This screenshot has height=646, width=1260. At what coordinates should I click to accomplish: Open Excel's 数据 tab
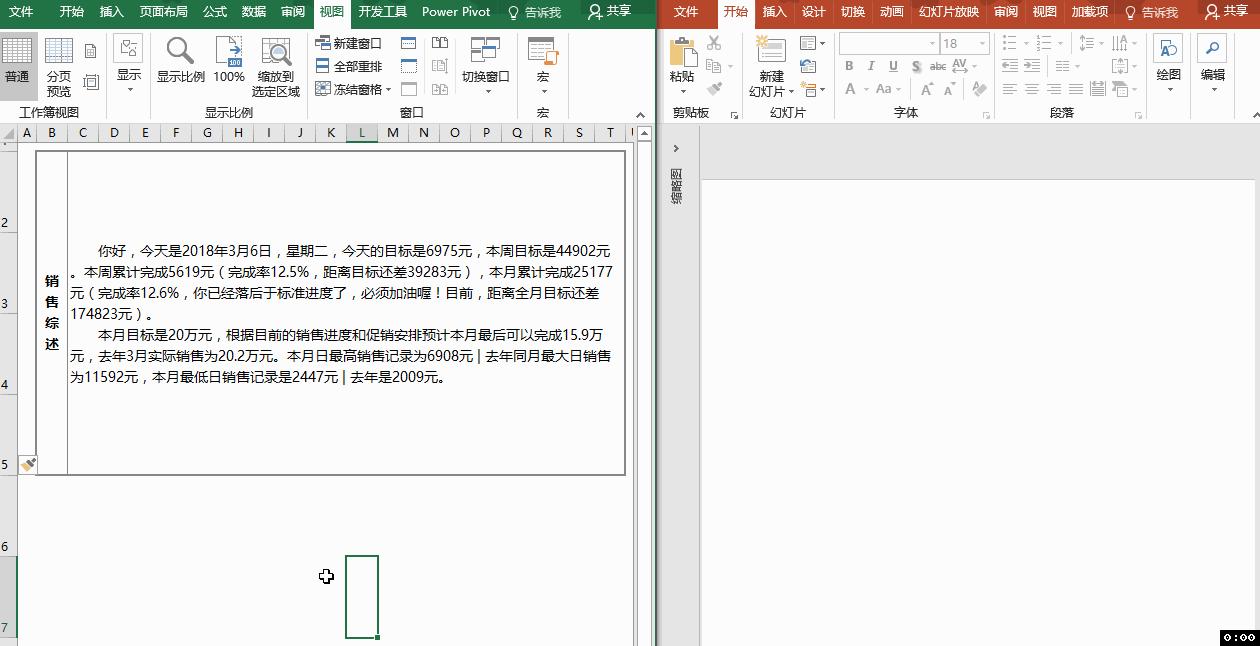254,12
